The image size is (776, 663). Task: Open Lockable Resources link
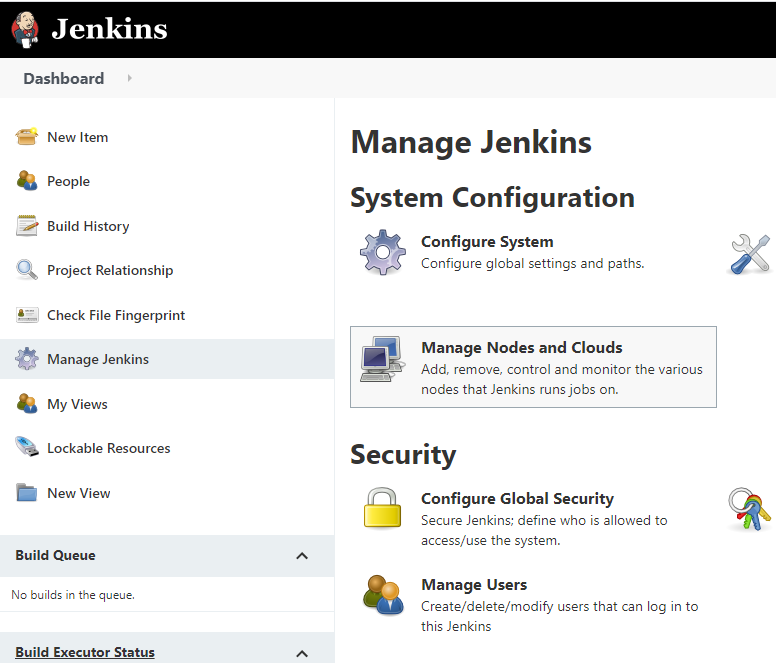[x=108, y=448]
